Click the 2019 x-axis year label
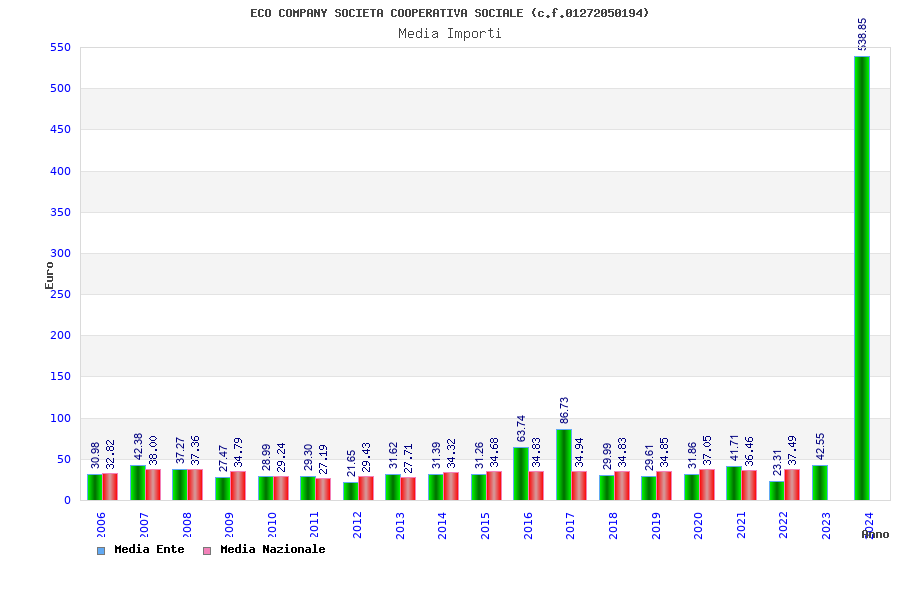The height and width of the screenshot is (600, 900). point(656,525)
